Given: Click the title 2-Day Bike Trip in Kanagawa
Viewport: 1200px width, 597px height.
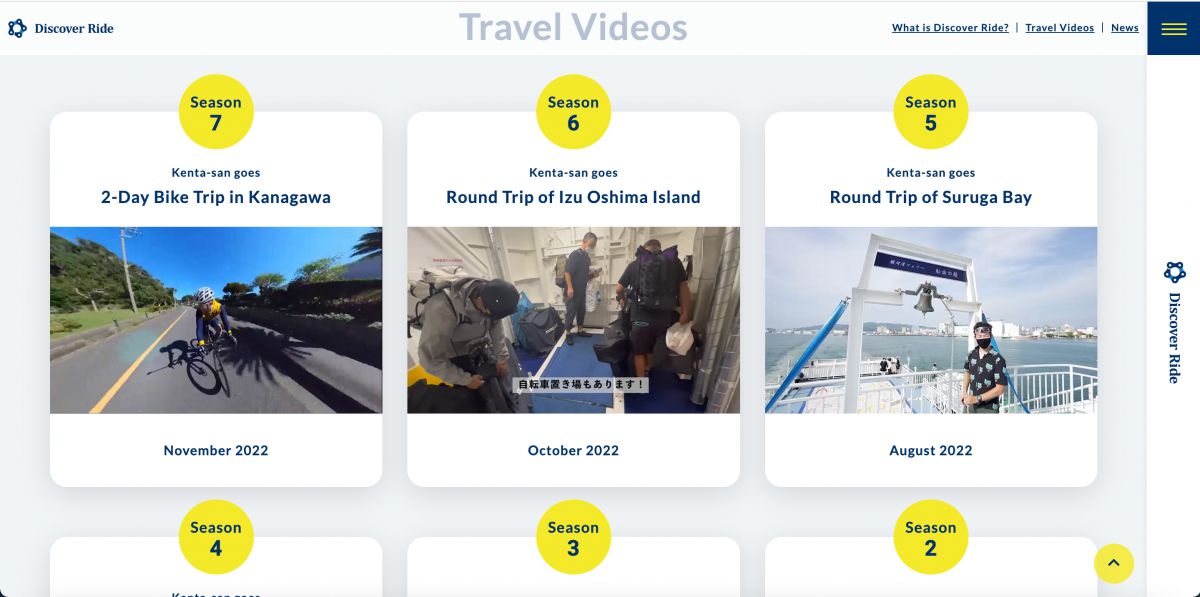Looking at the screenshot, I should coord(216,197).
